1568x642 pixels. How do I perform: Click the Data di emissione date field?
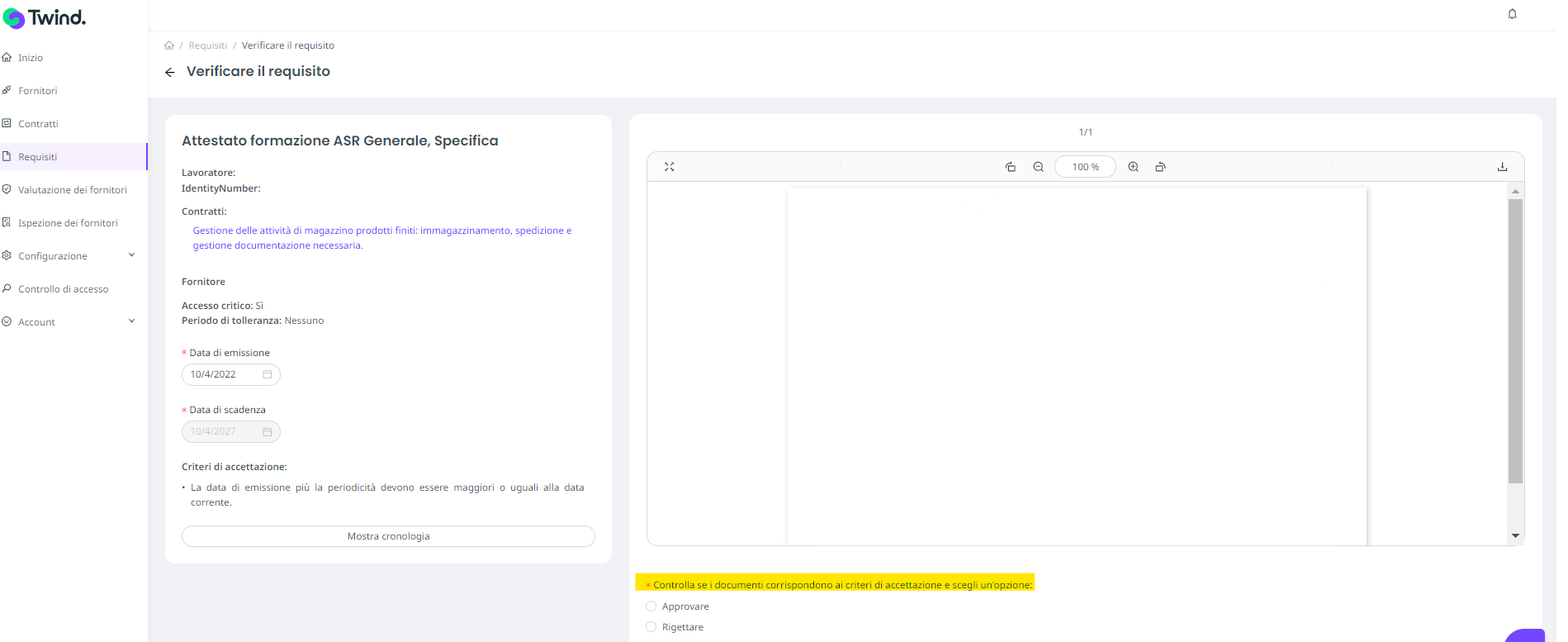point(231,375)
